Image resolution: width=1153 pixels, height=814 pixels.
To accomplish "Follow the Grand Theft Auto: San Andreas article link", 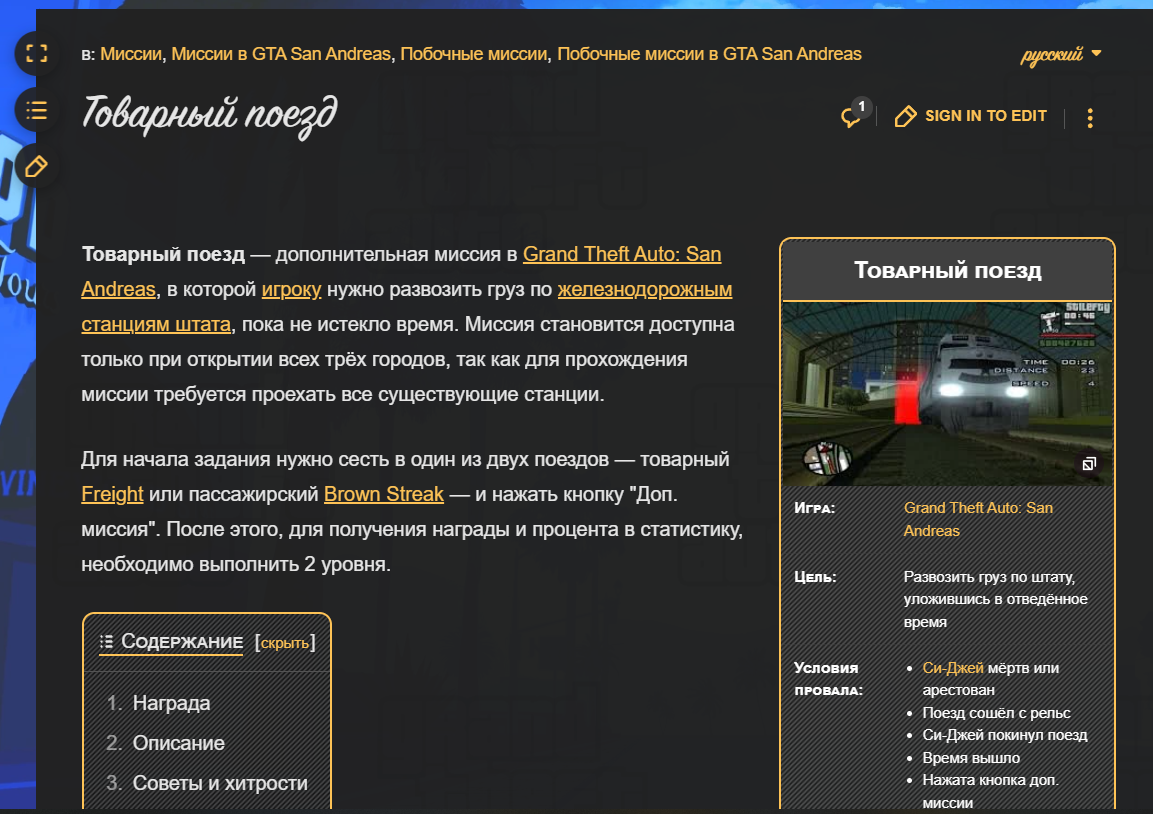I will pos(621,254).
